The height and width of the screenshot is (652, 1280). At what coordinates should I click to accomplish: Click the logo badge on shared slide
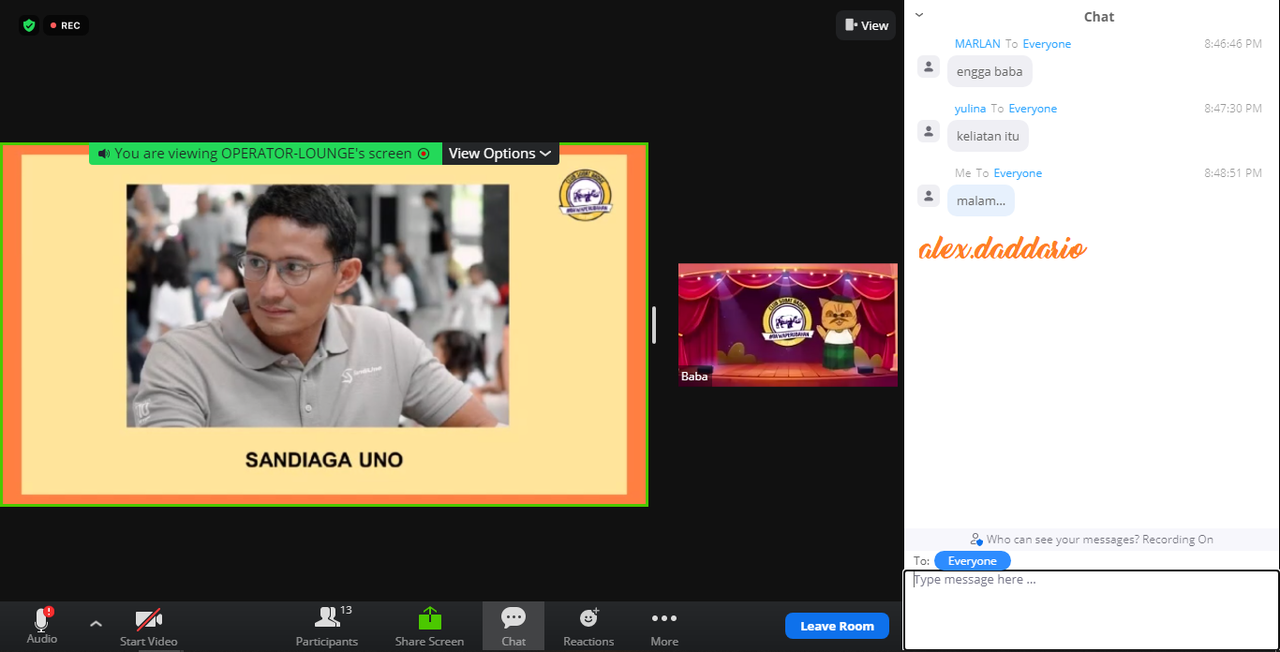click(x=585, y=196)
